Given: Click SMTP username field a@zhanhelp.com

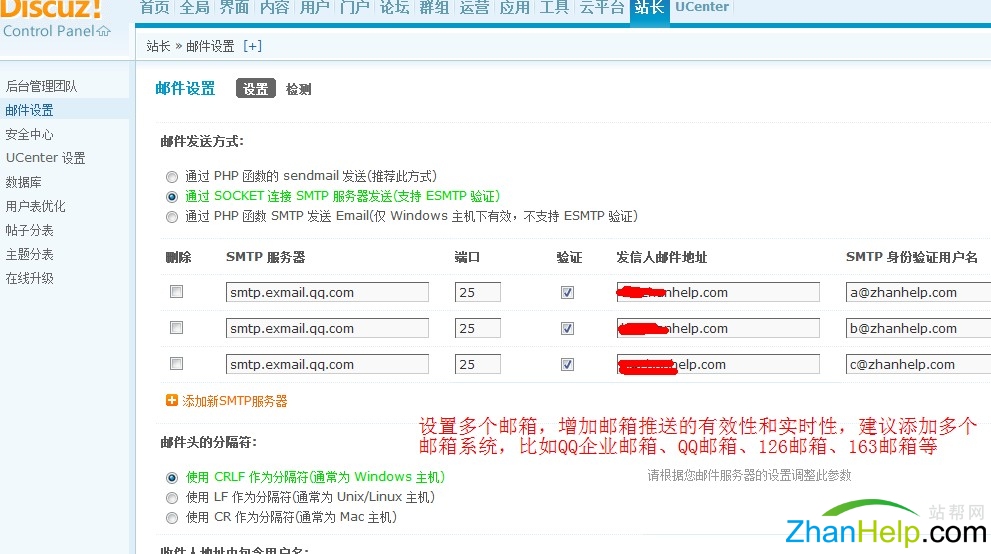Looking at the screenshot, I should click(918, 292).
